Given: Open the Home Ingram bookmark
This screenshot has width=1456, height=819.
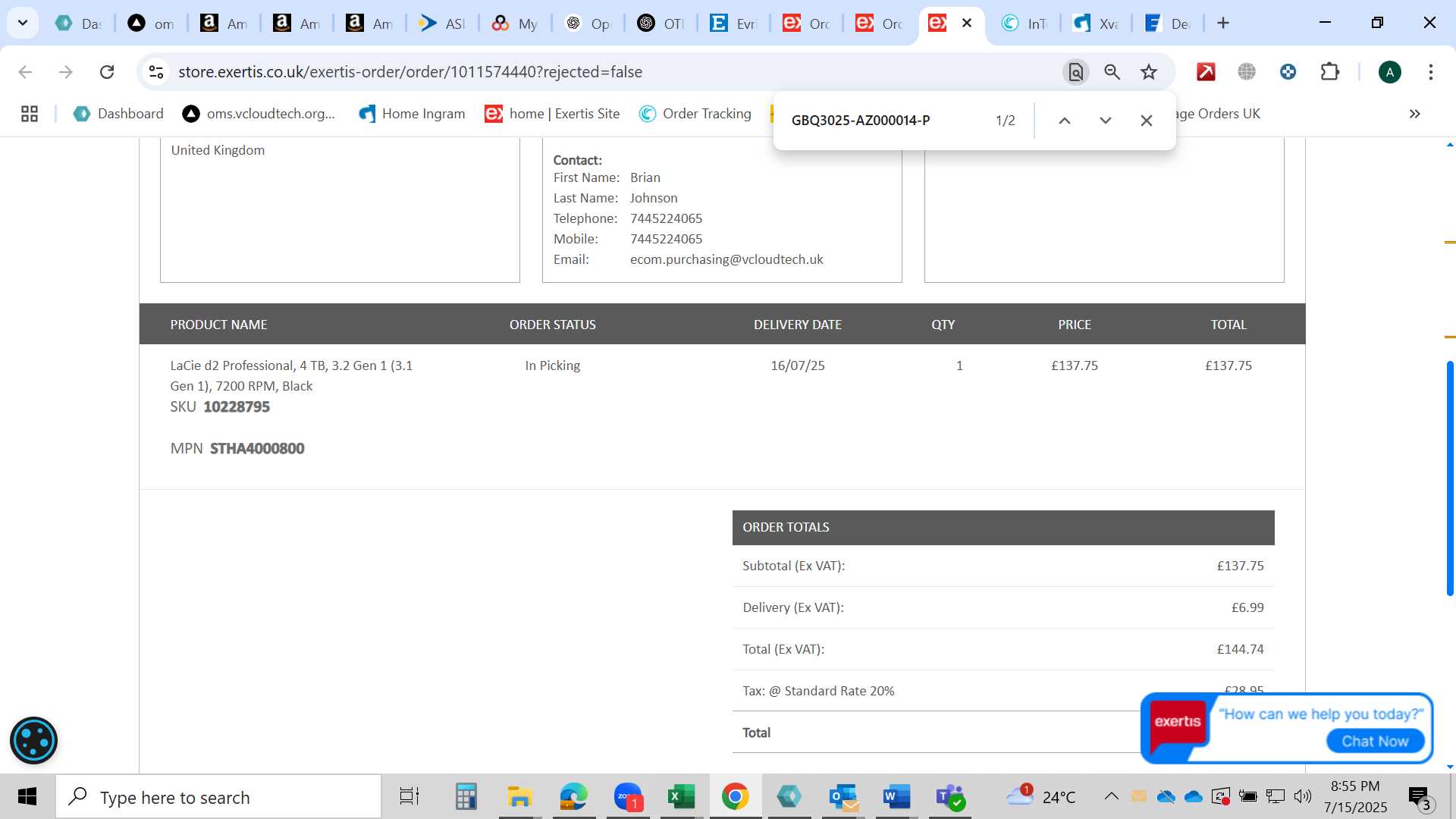Looking at the screenshot, I should pyautogui.click(x=412, y=114).
